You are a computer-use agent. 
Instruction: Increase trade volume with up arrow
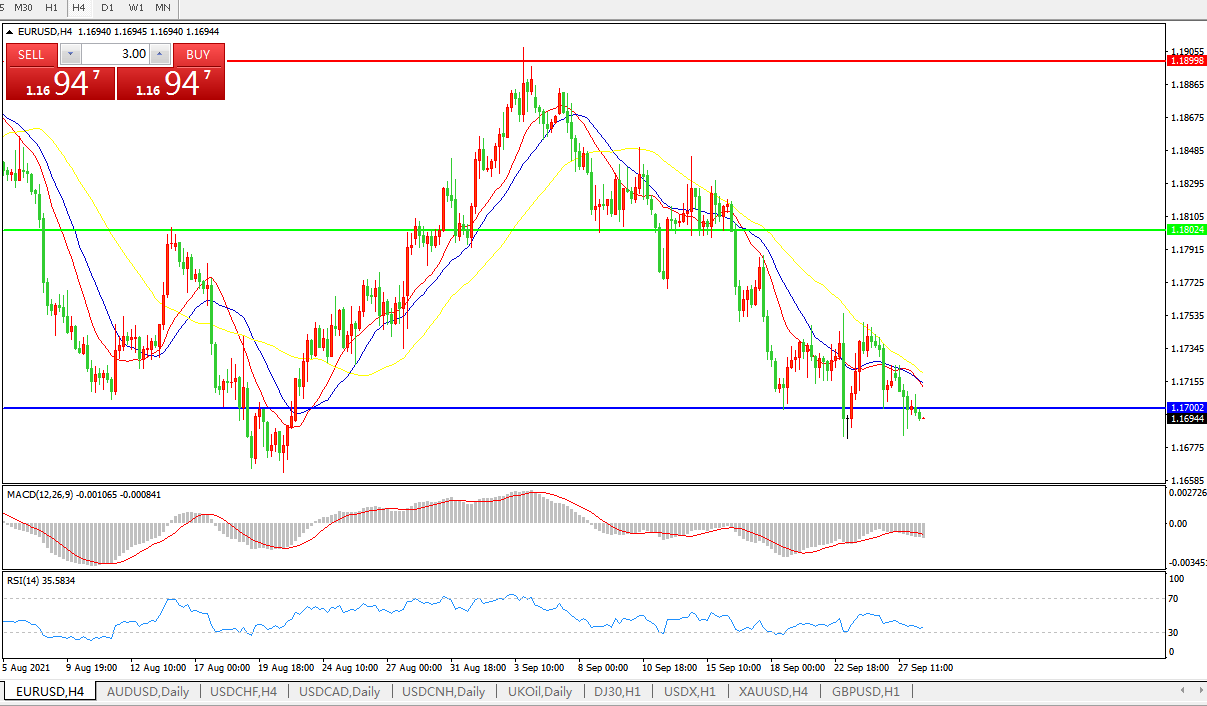[x=160, y=54]
